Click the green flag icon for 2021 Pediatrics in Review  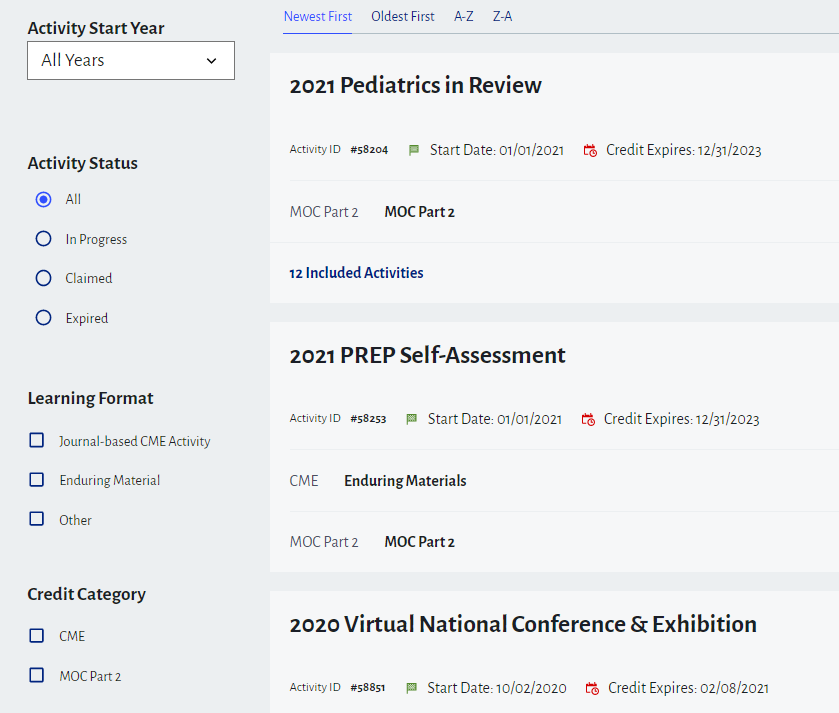point(414,150)
